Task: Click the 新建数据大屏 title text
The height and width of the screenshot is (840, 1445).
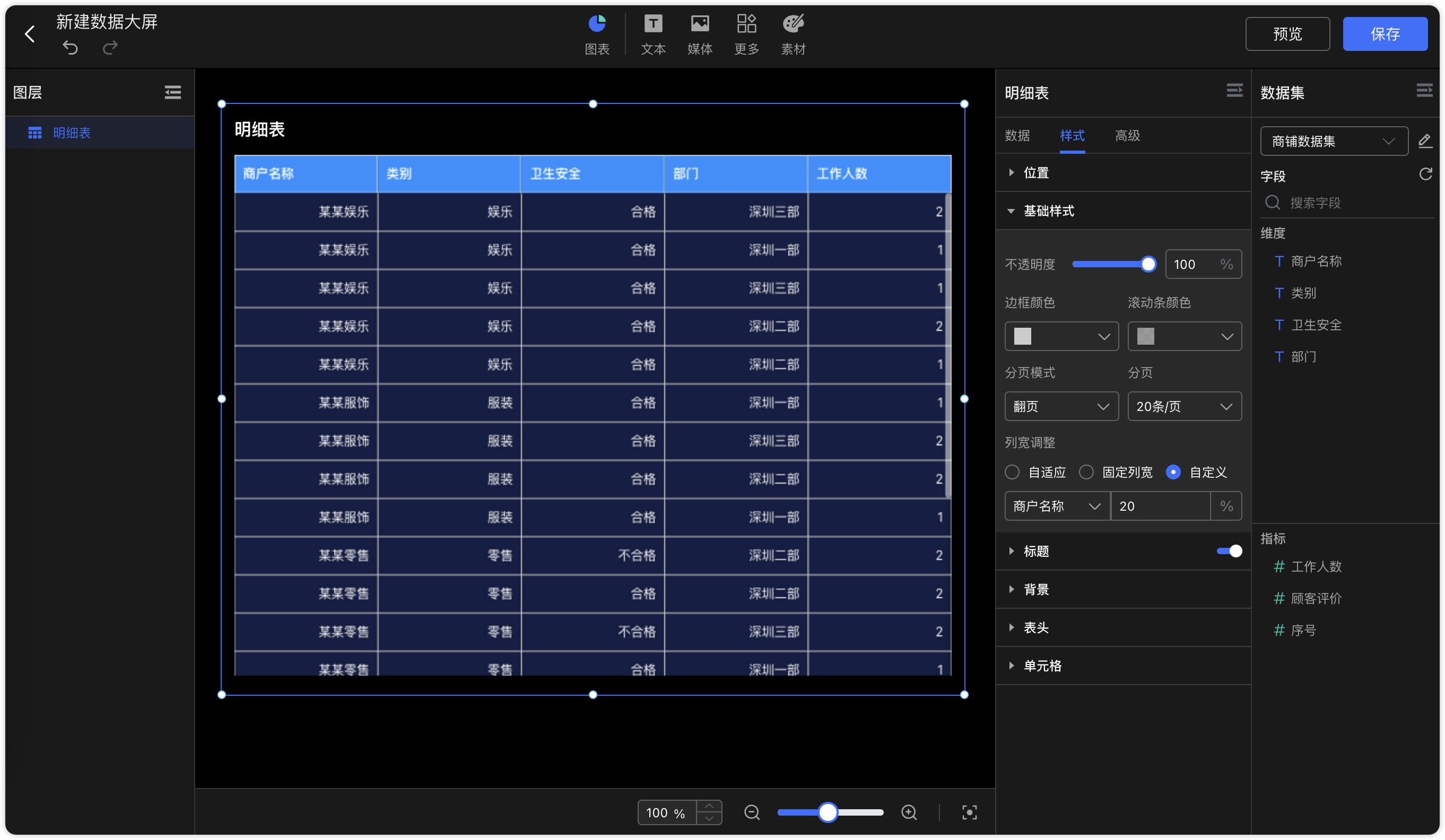Action: pos(107,22)
